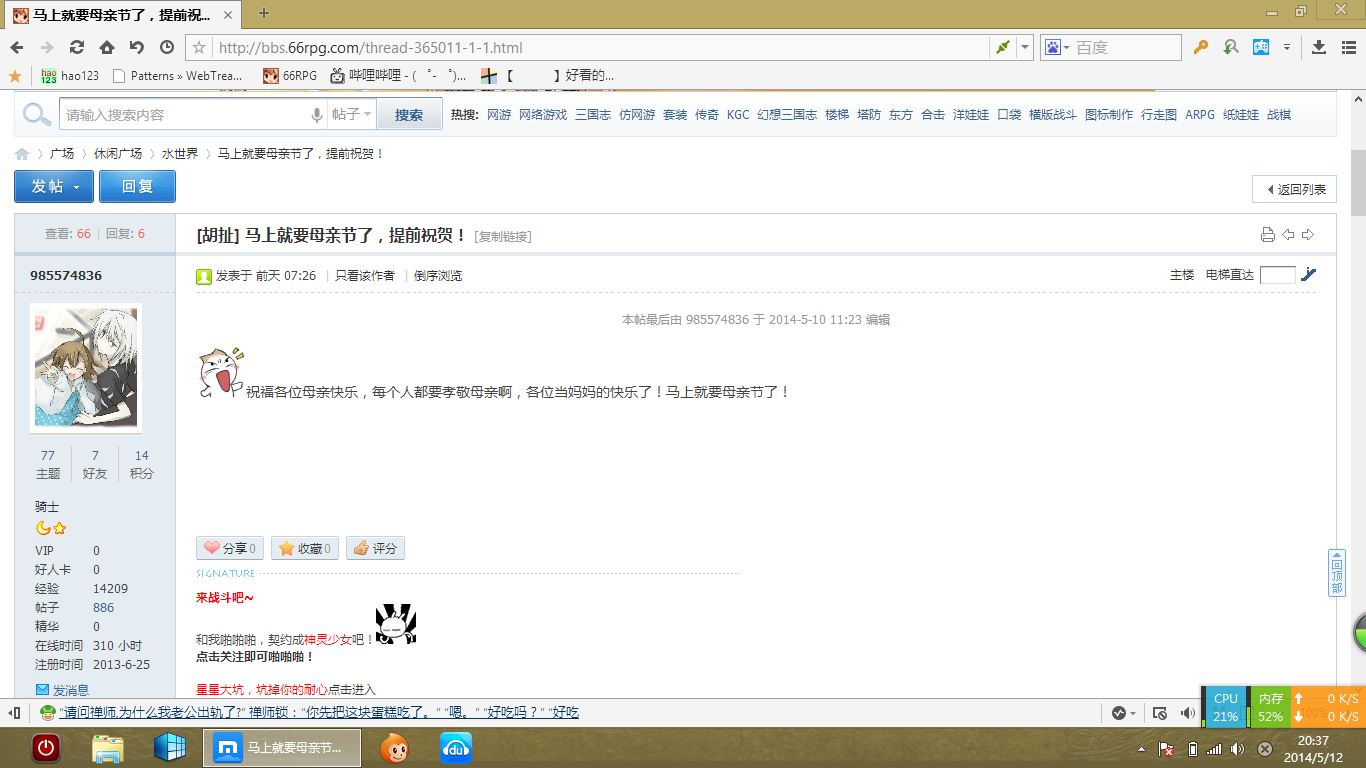Click the floor jump go icon
The height and width of the screenshot is (768, 1366).
click(1309, 275)
